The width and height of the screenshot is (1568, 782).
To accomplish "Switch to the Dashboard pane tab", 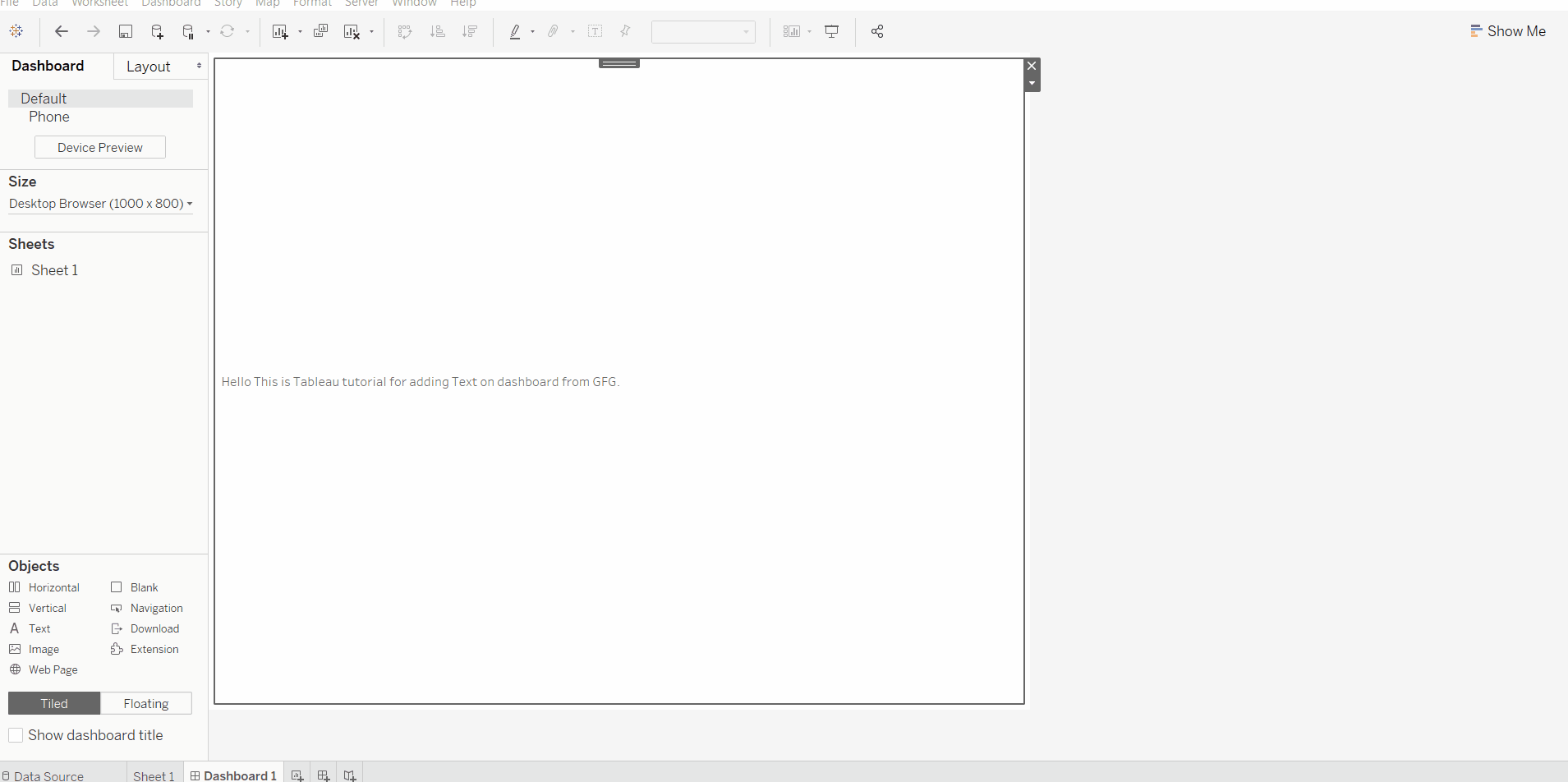I will 48,66.
